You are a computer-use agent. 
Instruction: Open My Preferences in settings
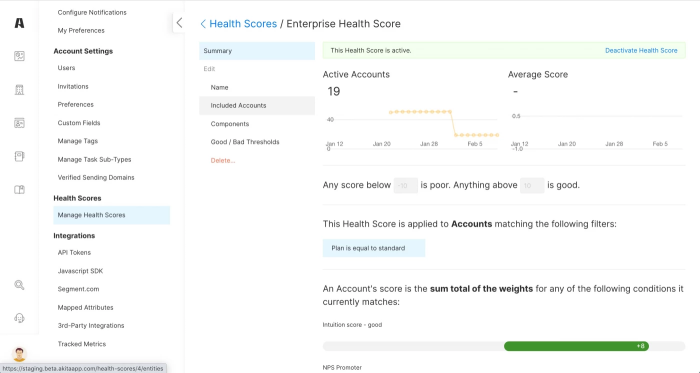pos(81,30)
